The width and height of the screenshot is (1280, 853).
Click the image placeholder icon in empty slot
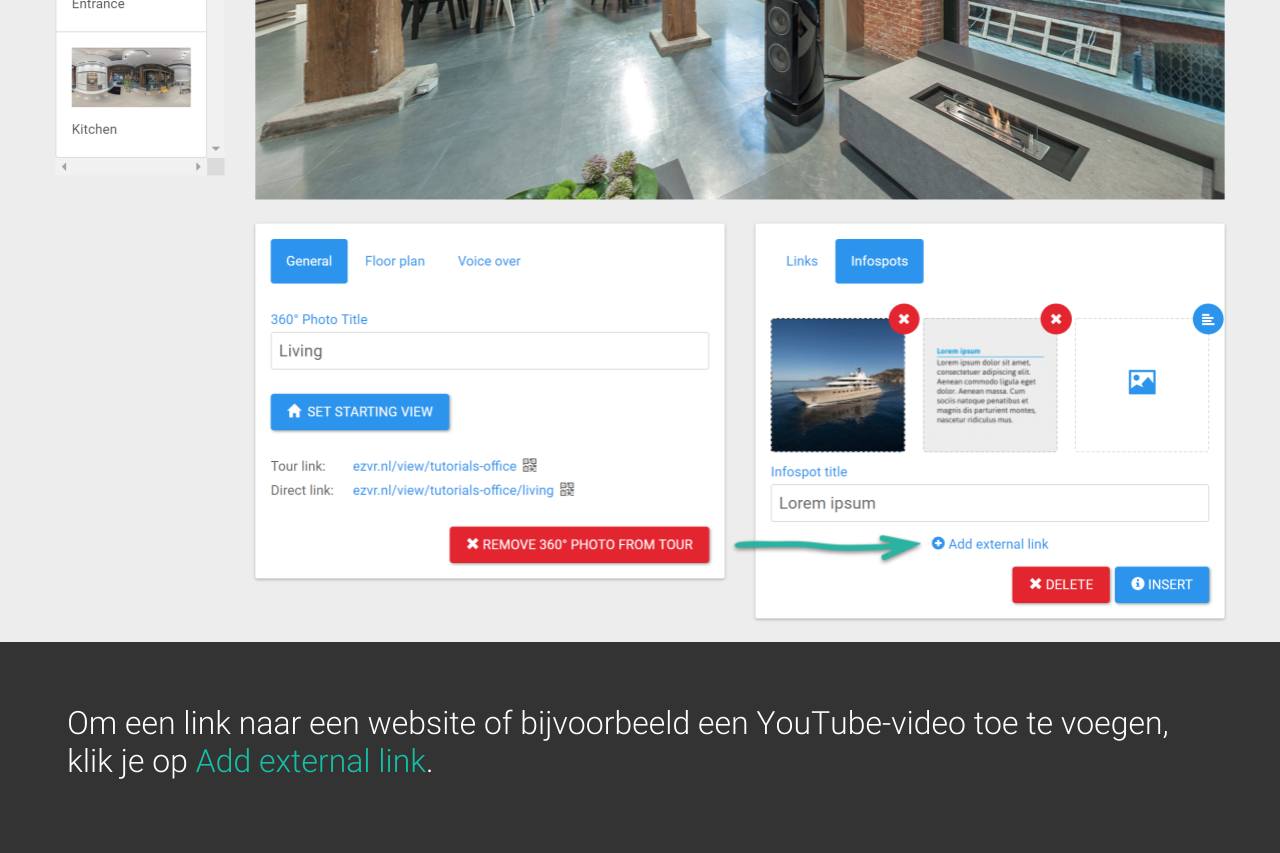coord(1141,382)
